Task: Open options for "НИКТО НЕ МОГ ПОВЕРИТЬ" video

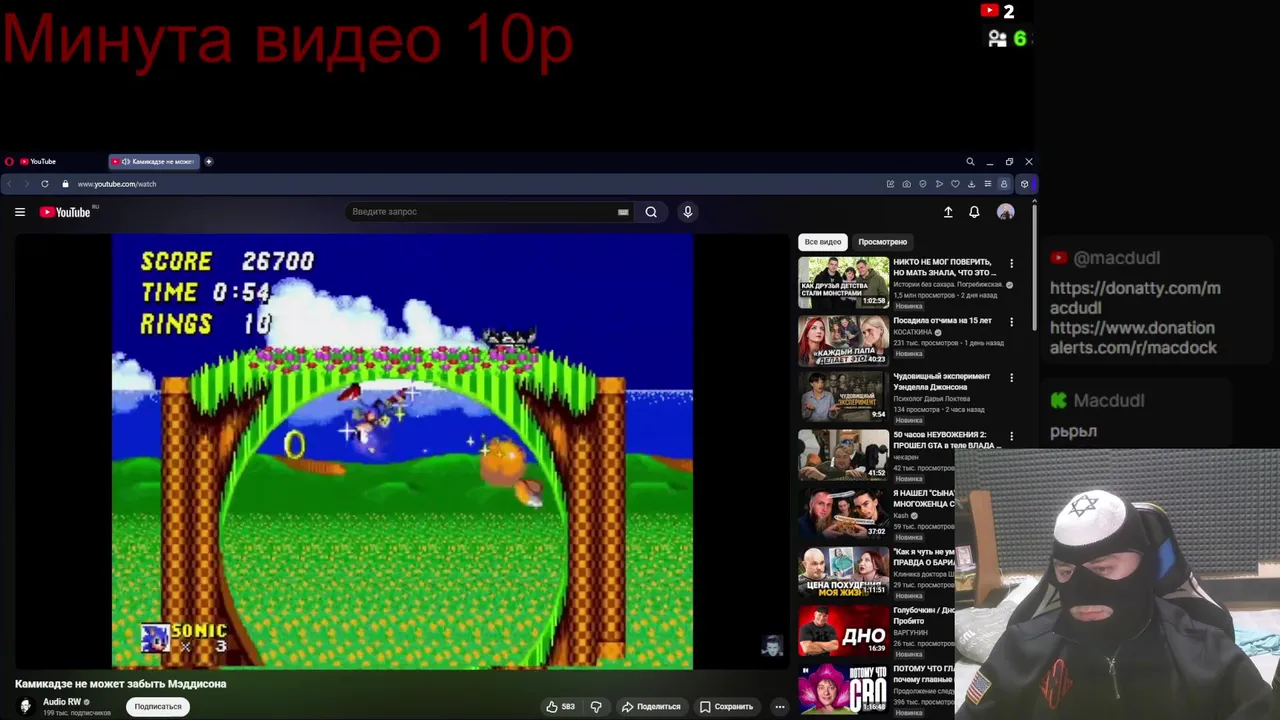Action: (x=1011, y=264)
